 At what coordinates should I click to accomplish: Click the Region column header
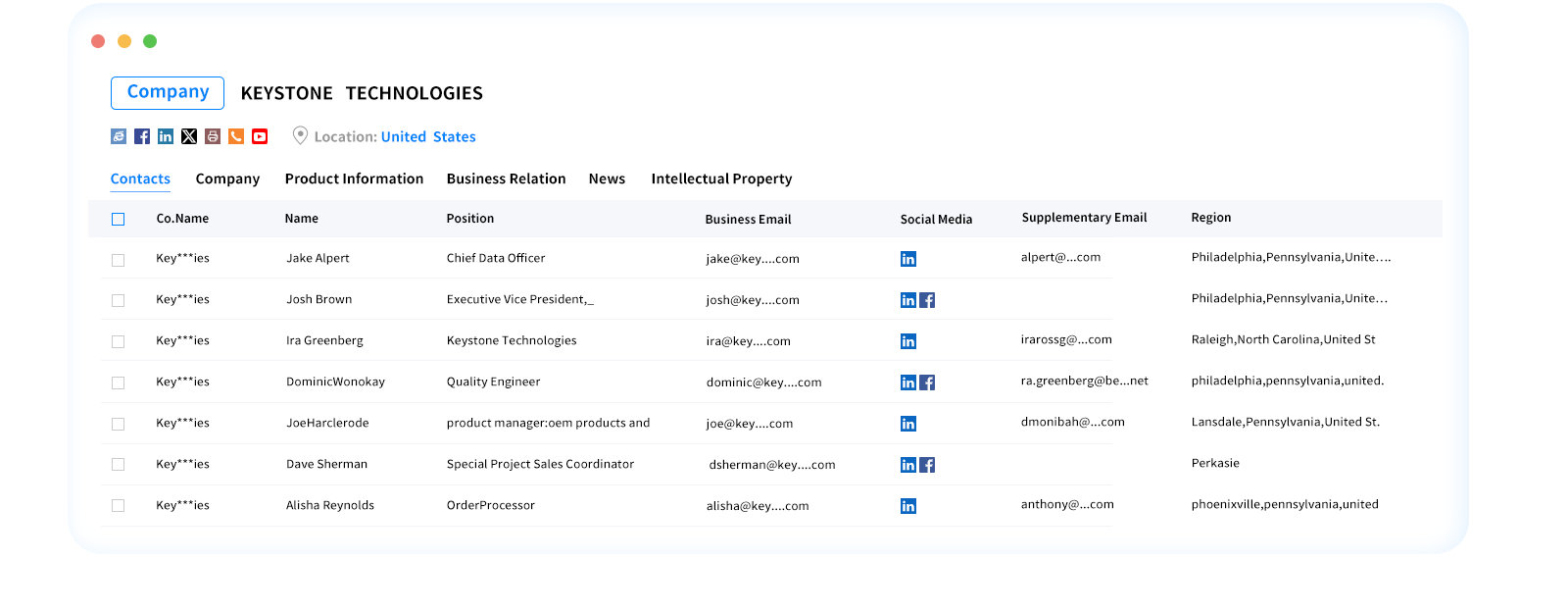tap(1211, 218)
